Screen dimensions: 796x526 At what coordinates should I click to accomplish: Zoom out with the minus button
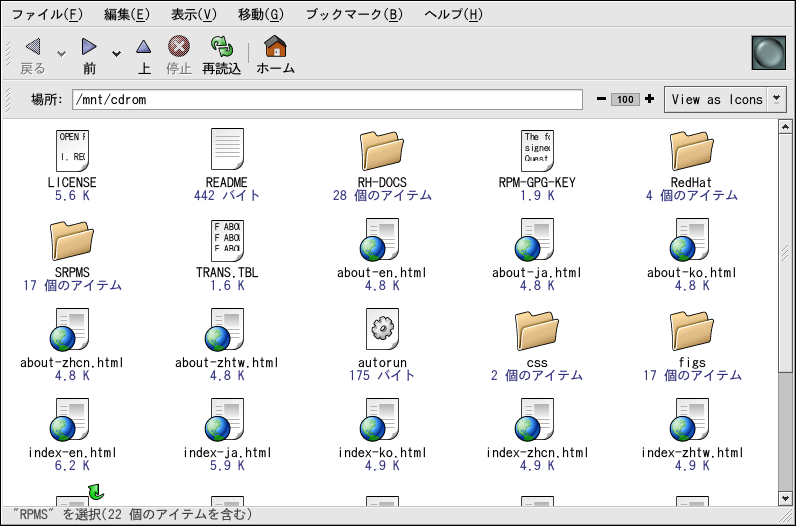[601, 99]
